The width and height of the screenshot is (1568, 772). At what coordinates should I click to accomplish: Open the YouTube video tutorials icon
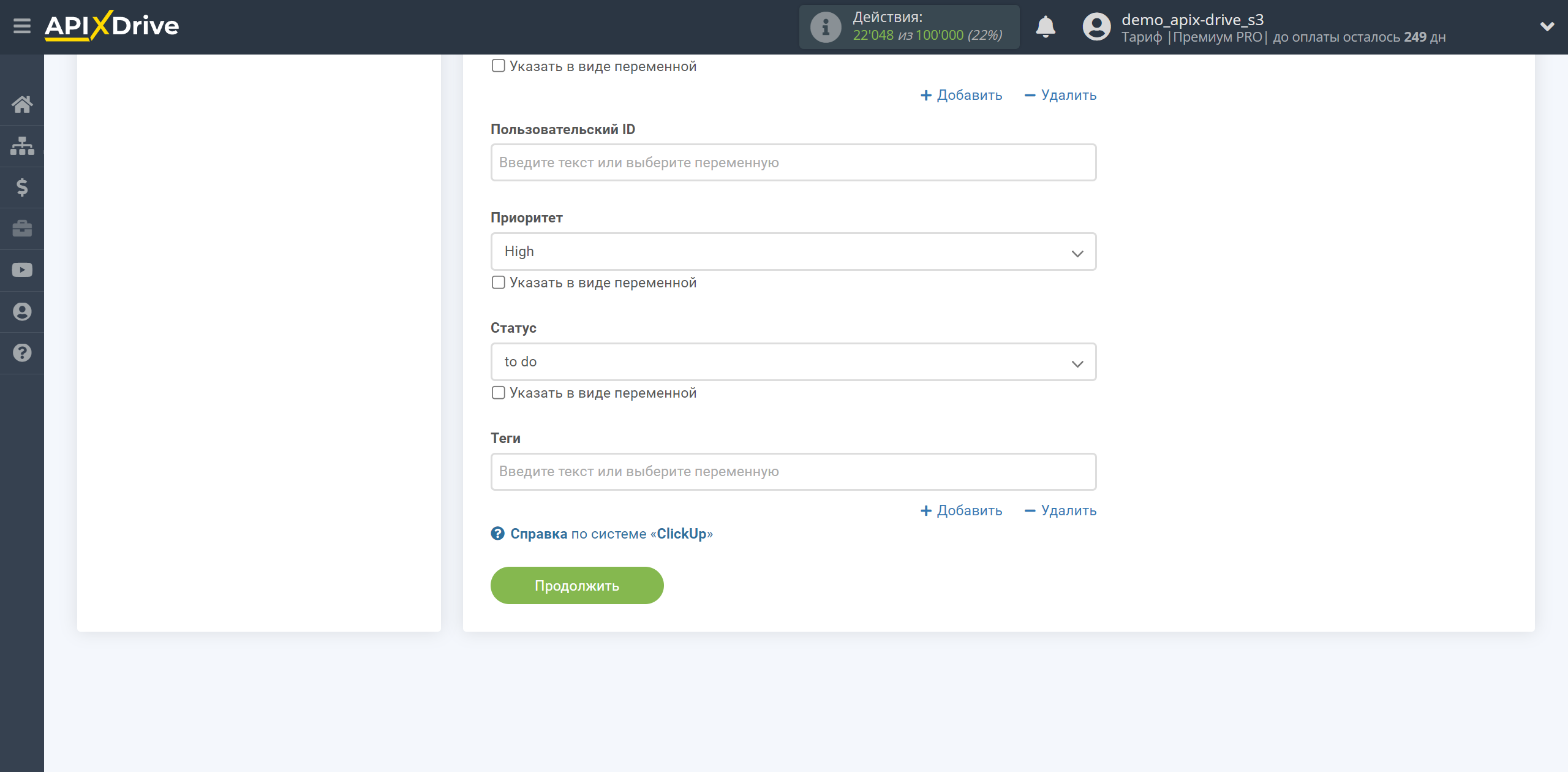(22, 270)
